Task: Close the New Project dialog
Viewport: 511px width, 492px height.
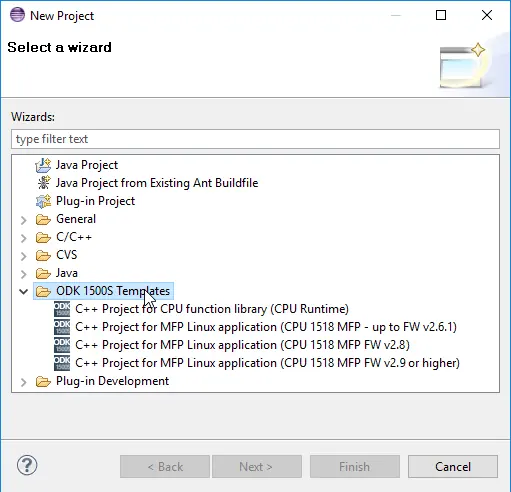Action: point(487,15)
